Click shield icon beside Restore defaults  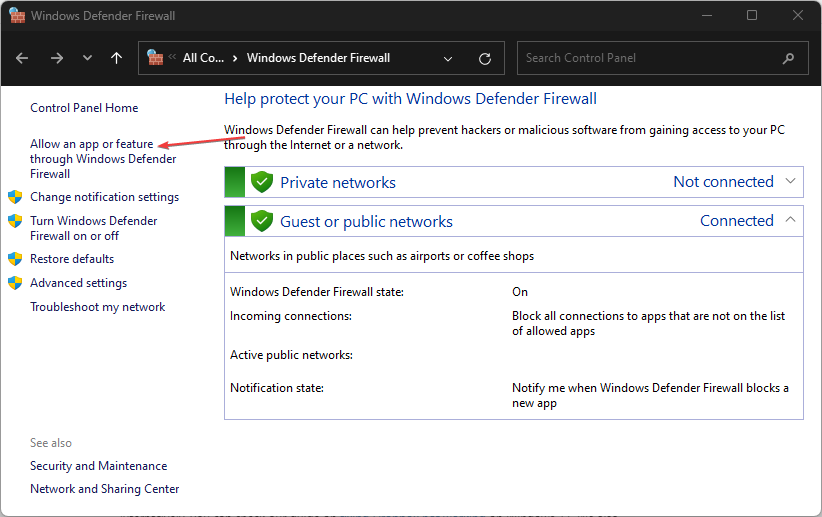tap(15, 259)
